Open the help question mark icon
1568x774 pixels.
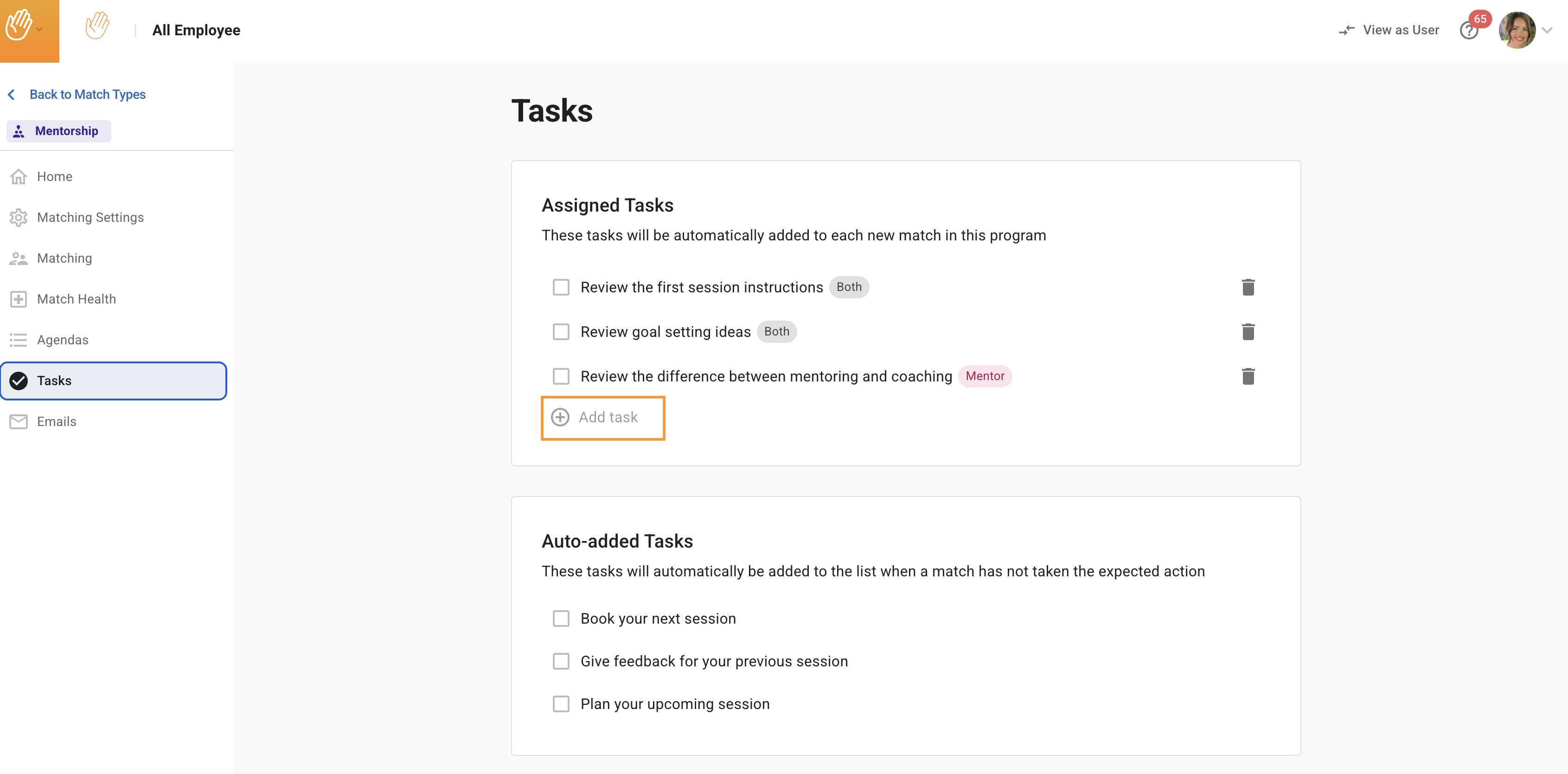click(x=1468, y=31)
